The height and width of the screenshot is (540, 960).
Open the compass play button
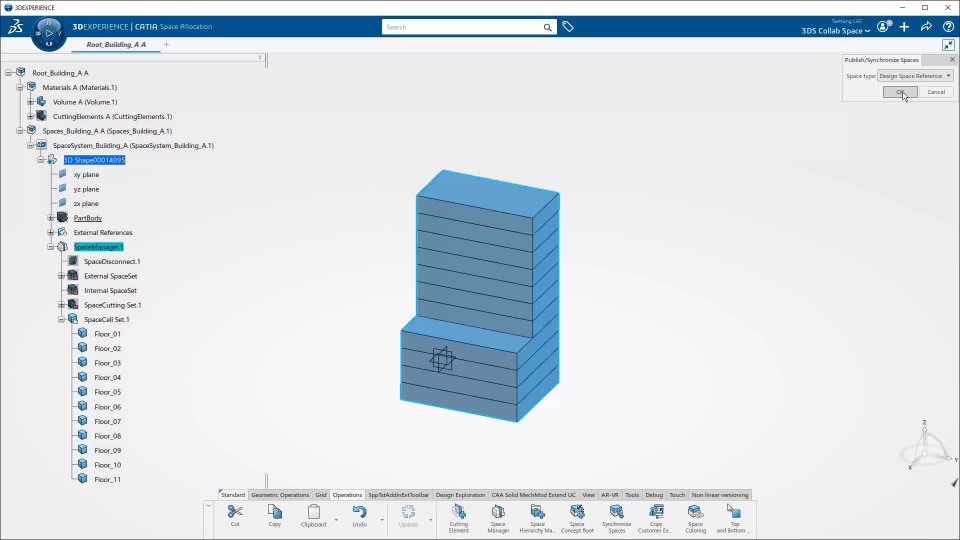coord(49,33)
